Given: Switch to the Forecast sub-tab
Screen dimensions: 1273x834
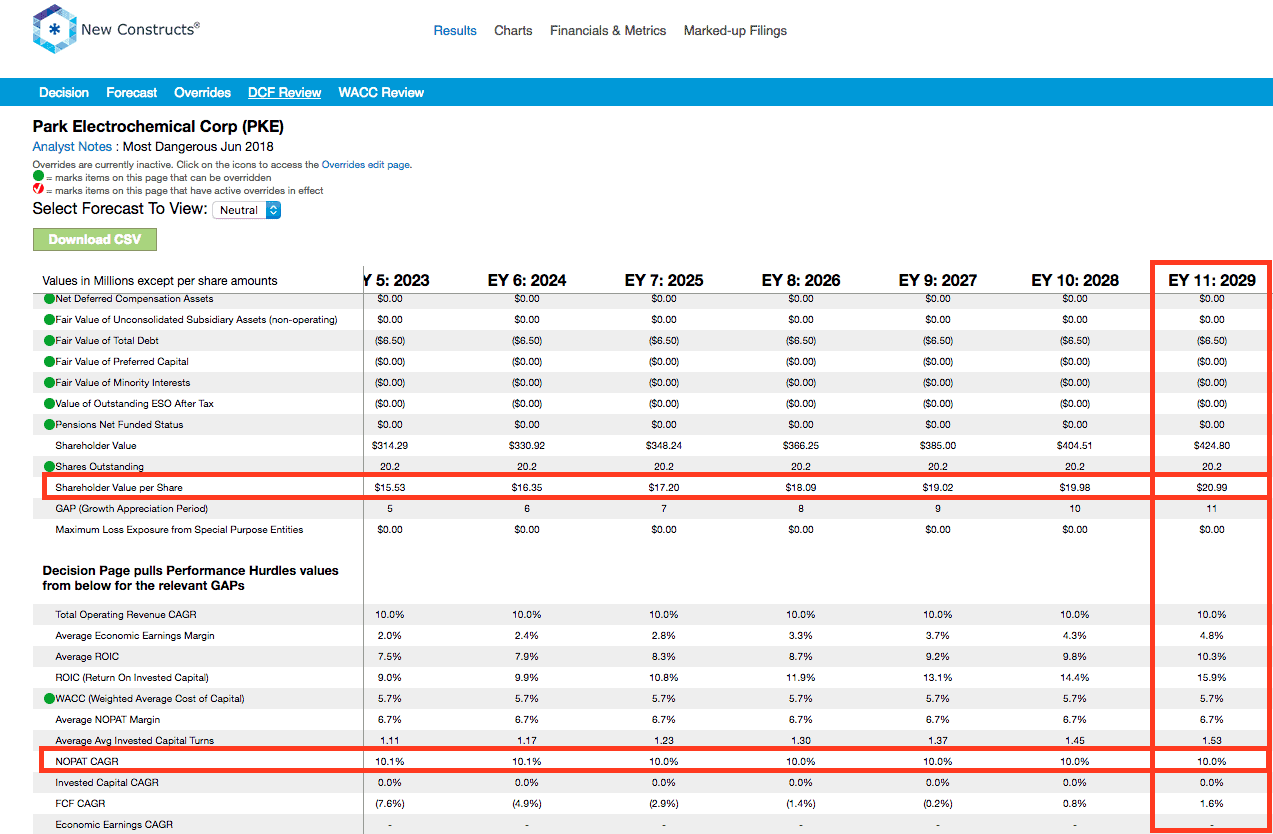Looking at the screenshot, I should pyautogui.click(x=132, y=92).
